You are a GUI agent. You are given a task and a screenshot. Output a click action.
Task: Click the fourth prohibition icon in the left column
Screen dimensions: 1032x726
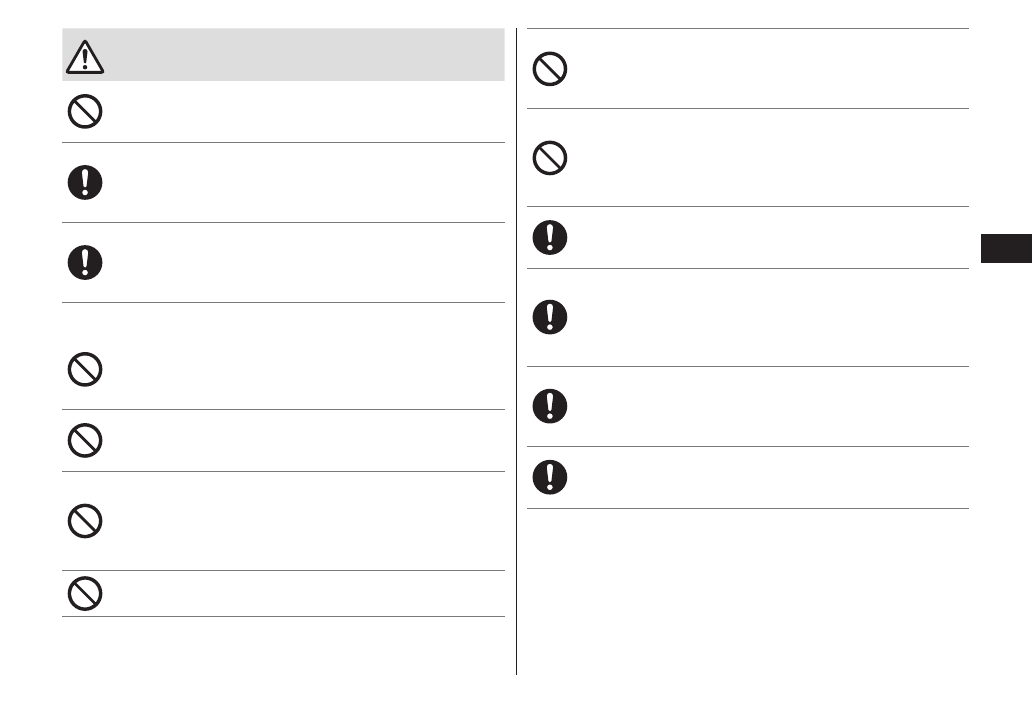[x=84, y=520]
